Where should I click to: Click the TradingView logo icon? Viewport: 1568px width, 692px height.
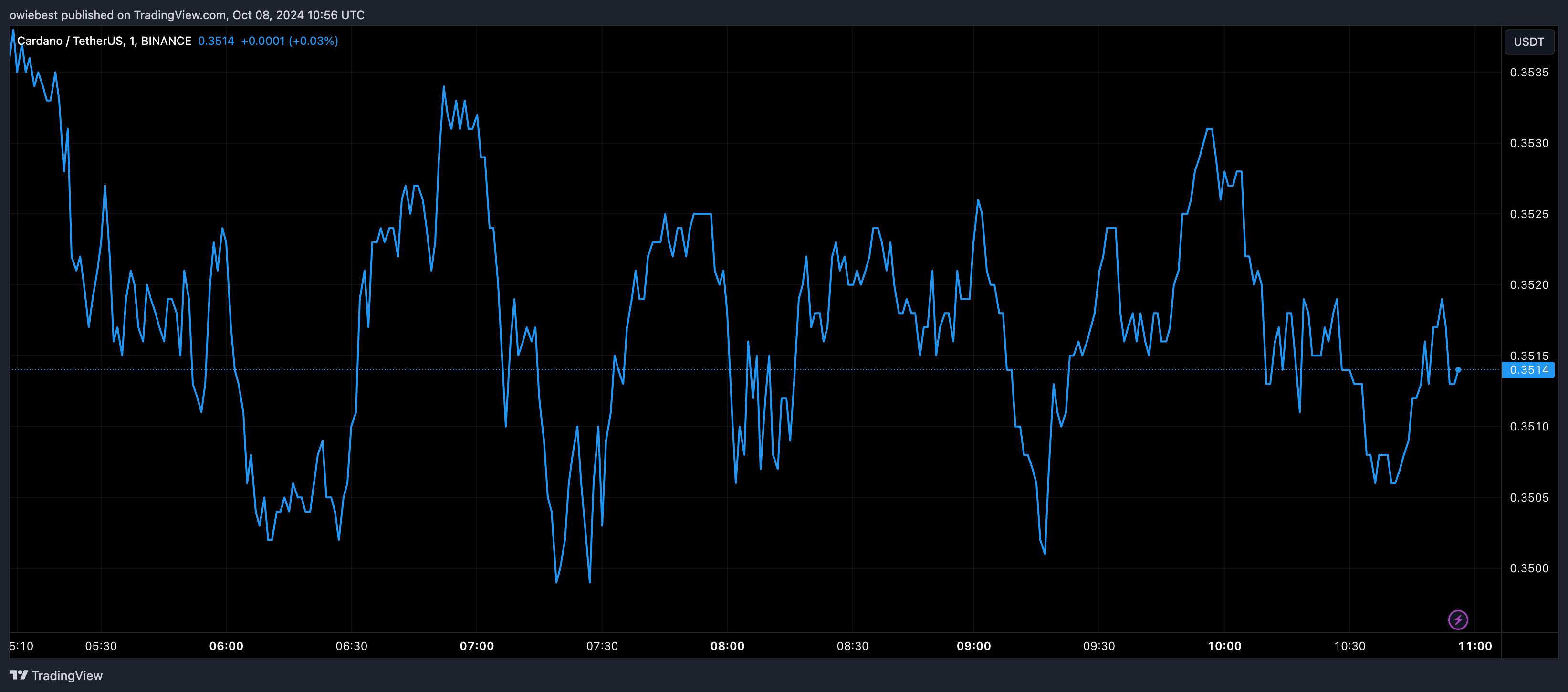point(18,675)
